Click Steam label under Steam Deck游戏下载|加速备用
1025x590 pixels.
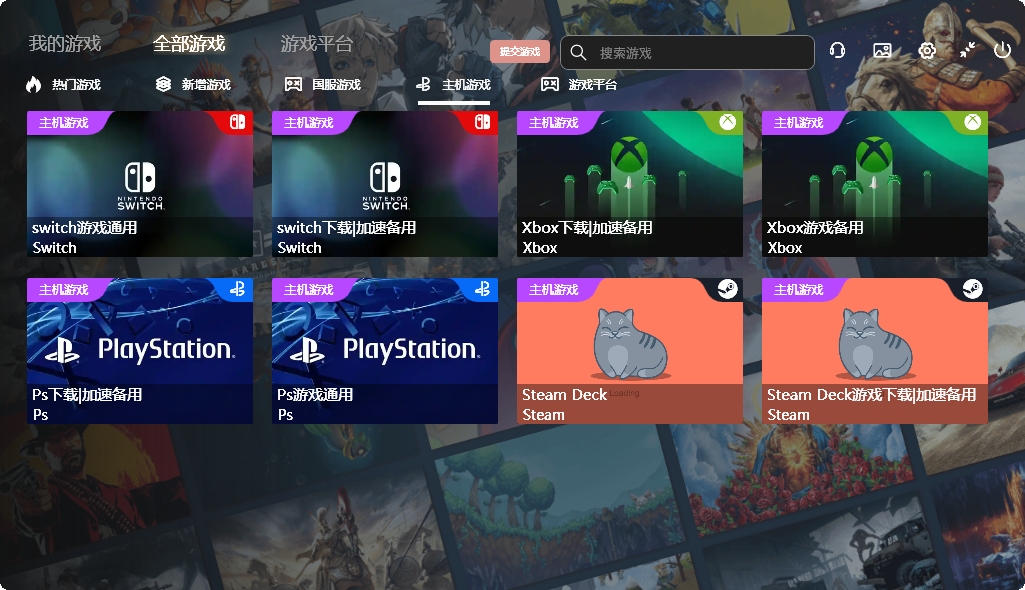pos(788,415)
